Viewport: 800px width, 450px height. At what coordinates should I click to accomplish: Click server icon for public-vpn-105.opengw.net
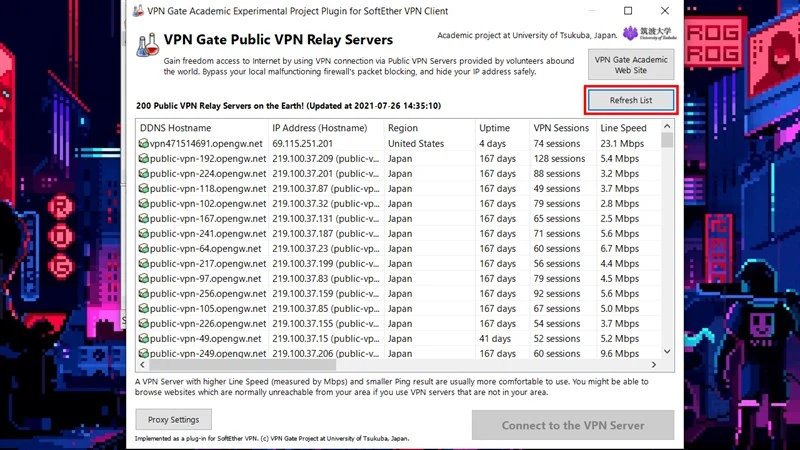tap(143, 308)
